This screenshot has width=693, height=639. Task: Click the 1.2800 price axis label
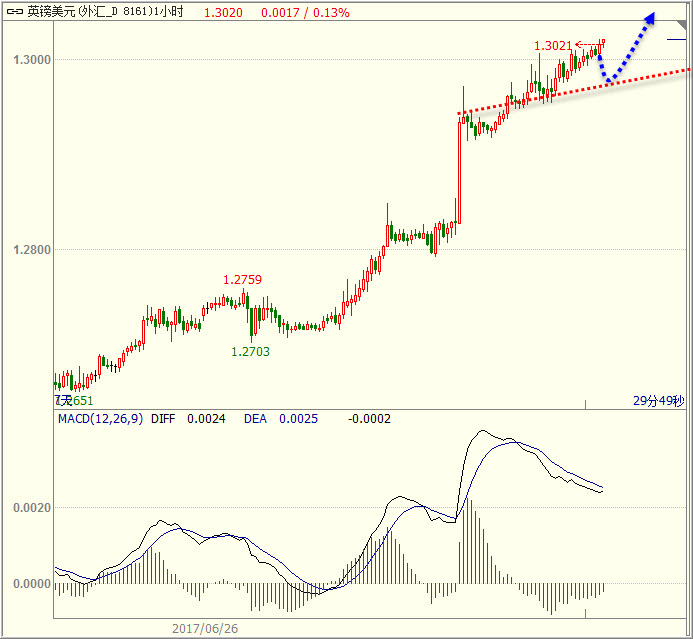click(x=30, y=250)
